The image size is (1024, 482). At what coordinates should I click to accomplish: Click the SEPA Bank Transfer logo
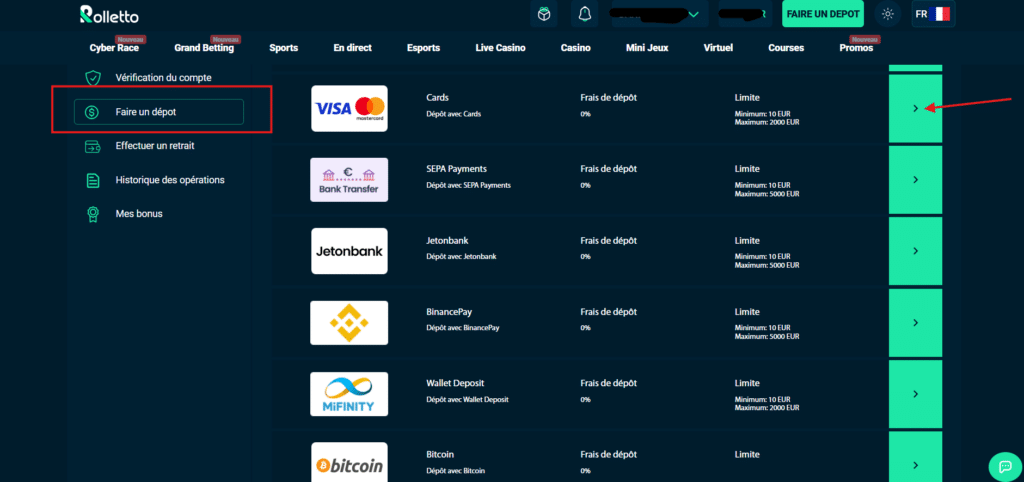coord(349,180)
